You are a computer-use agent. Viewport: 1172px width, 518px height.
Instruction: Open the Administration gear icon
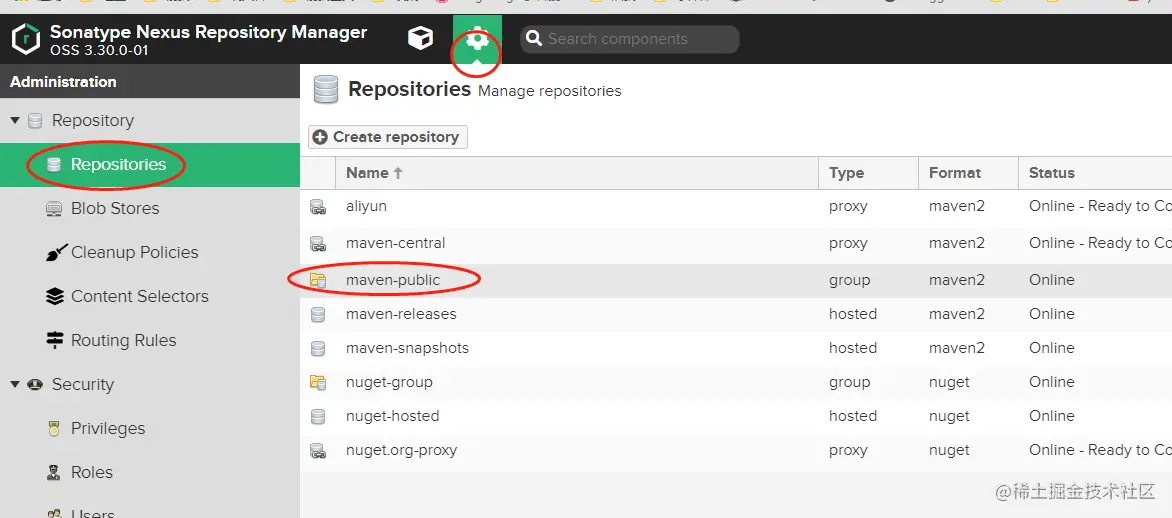point(477,41)
